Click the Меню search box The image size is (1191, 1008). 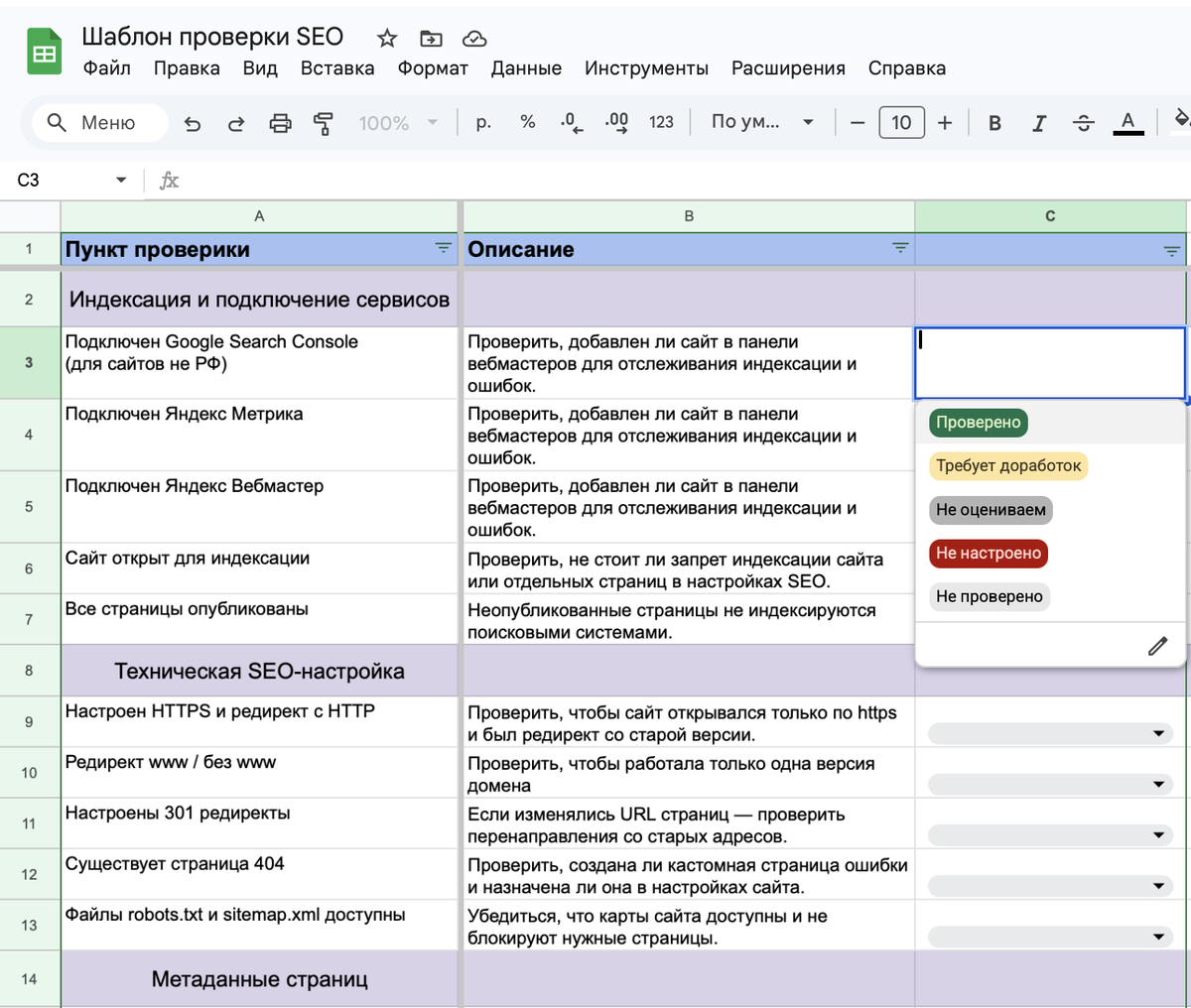point(100,123)
